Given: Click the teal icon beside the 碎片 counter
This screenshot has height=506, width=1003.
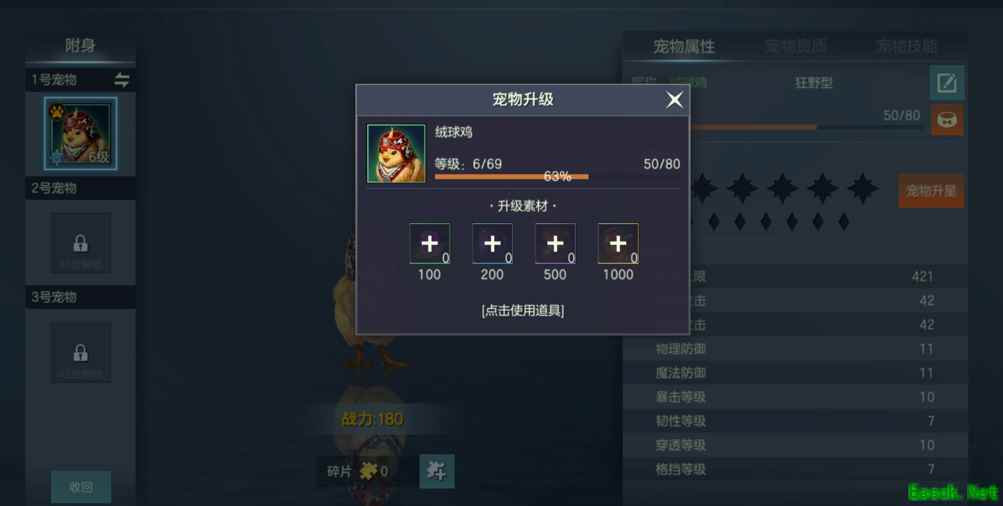Looking at the screenshot, I should pos(437,471).
